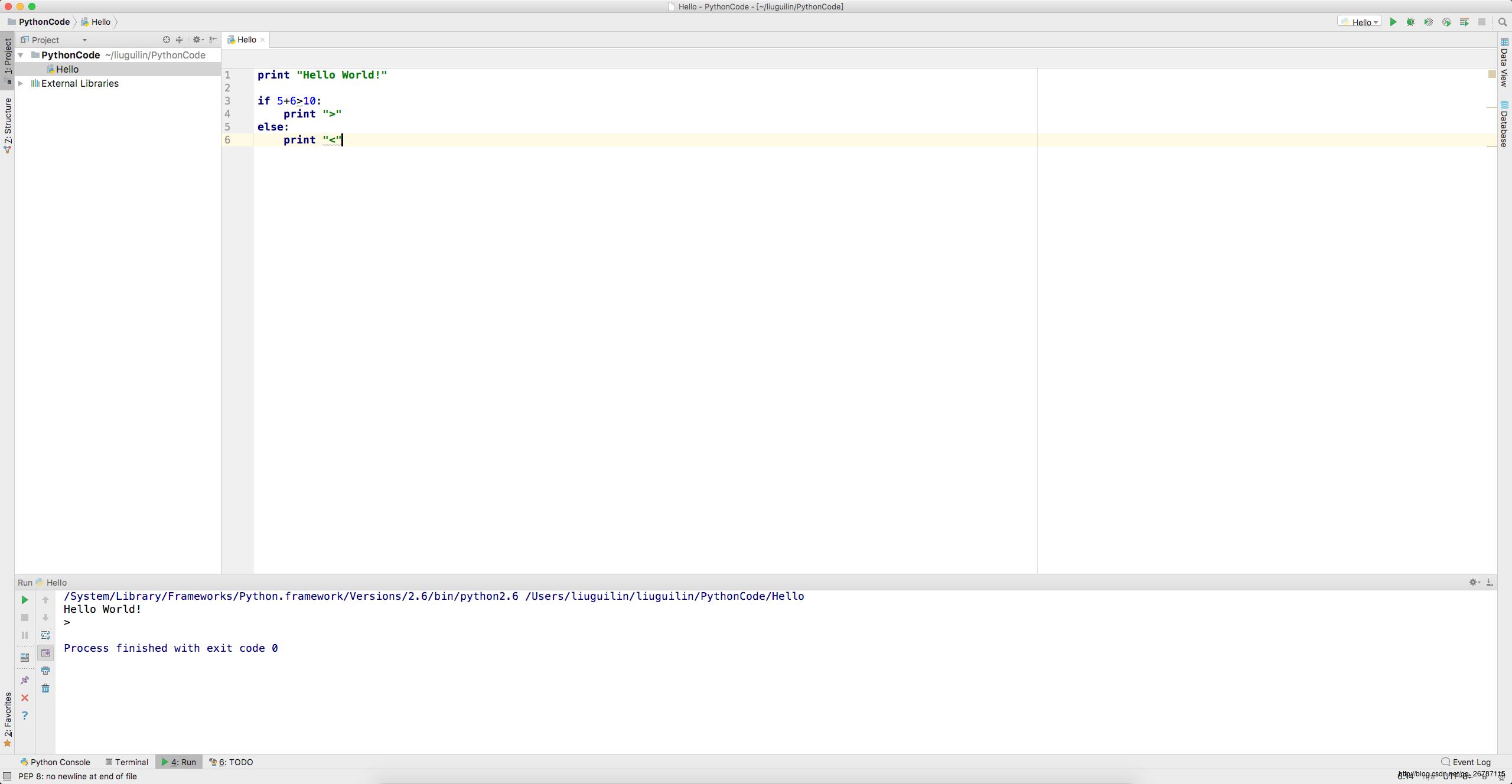Open the Settings/Gear icon in toolbar

[196, 40]
